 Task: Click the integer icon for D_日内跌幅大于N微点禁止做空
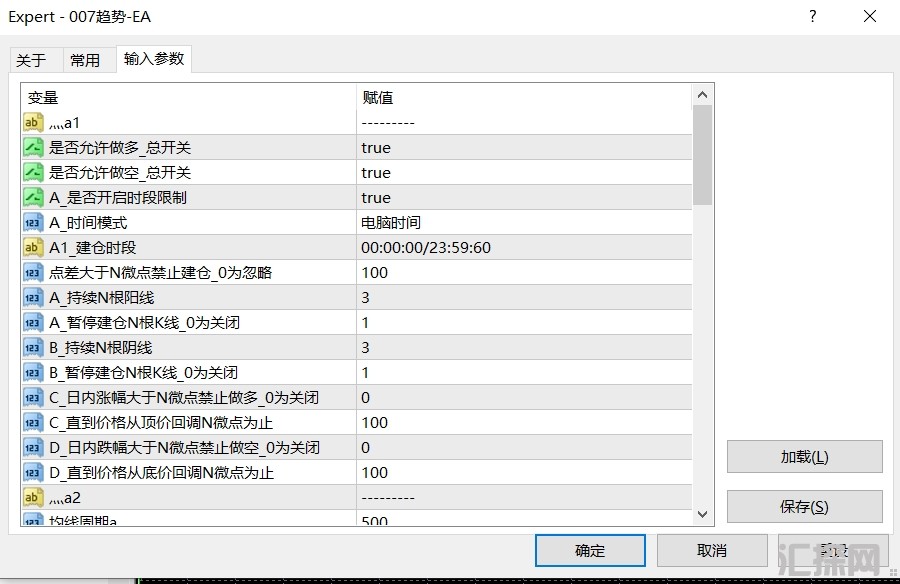[33, 447]
